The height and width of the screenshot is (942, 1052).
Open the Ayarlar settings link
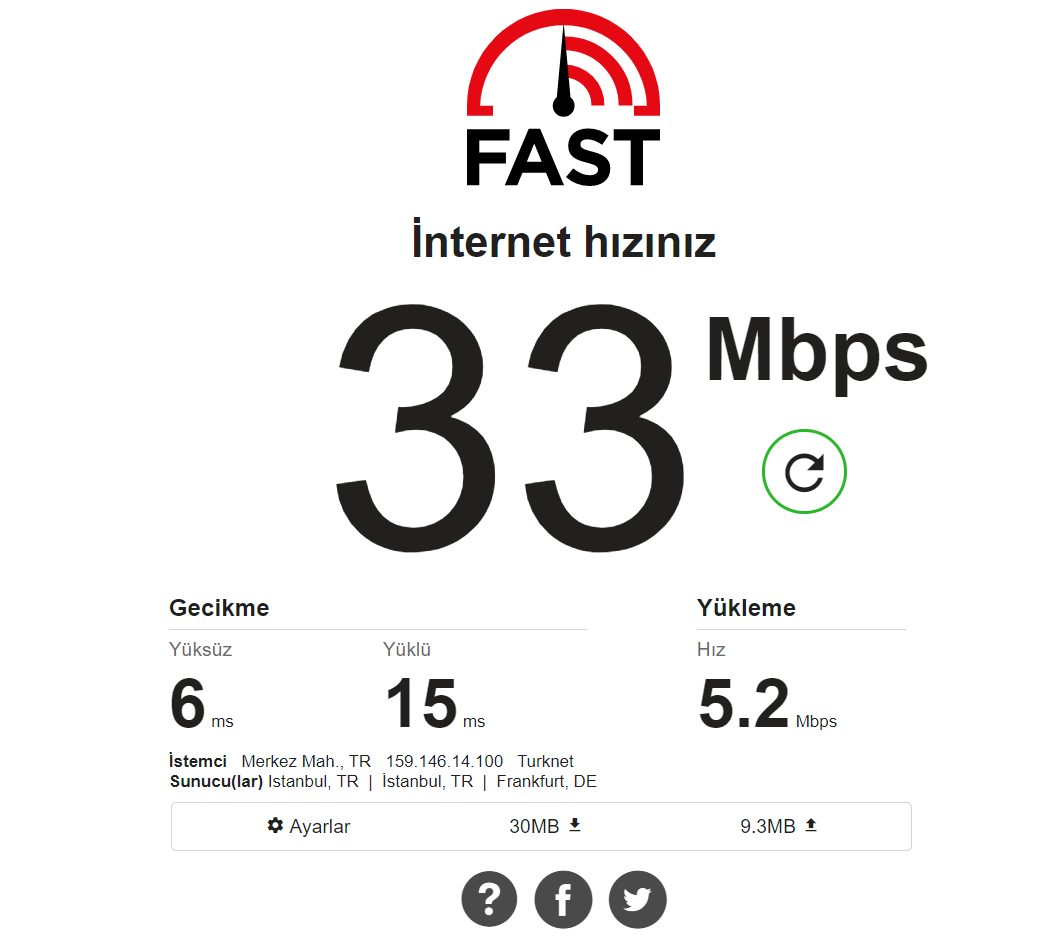(309, 826)
